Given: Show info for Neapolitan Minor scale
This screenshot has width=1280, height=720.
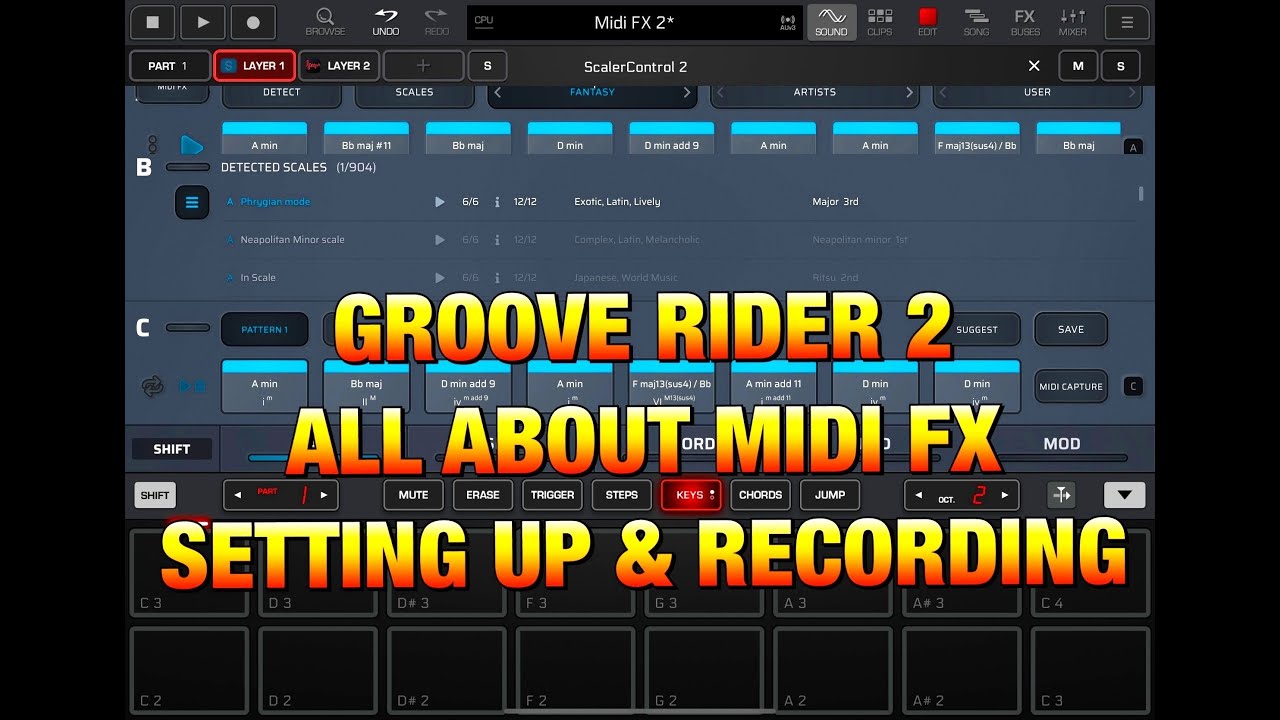Looking at the screenshot, I should pos(497,240).
